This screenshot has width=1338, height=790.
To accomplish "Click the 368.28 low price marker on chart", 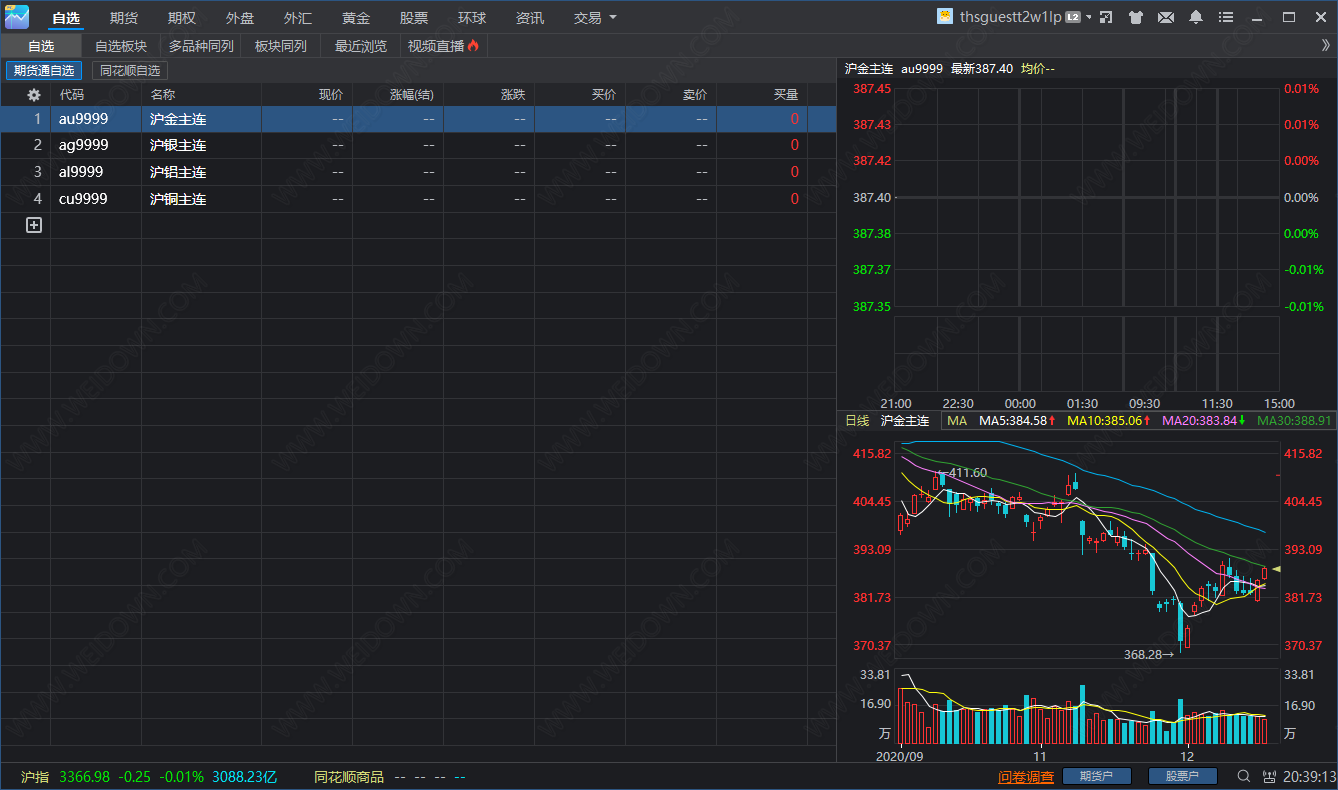I will coord(1149,655).
